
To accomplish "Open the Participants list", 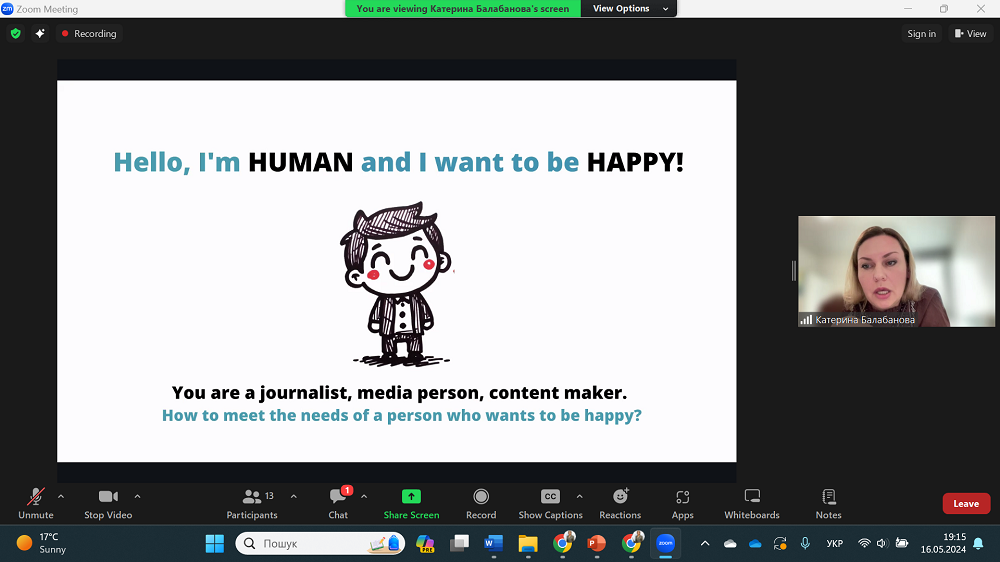I will tap(252, 502).
